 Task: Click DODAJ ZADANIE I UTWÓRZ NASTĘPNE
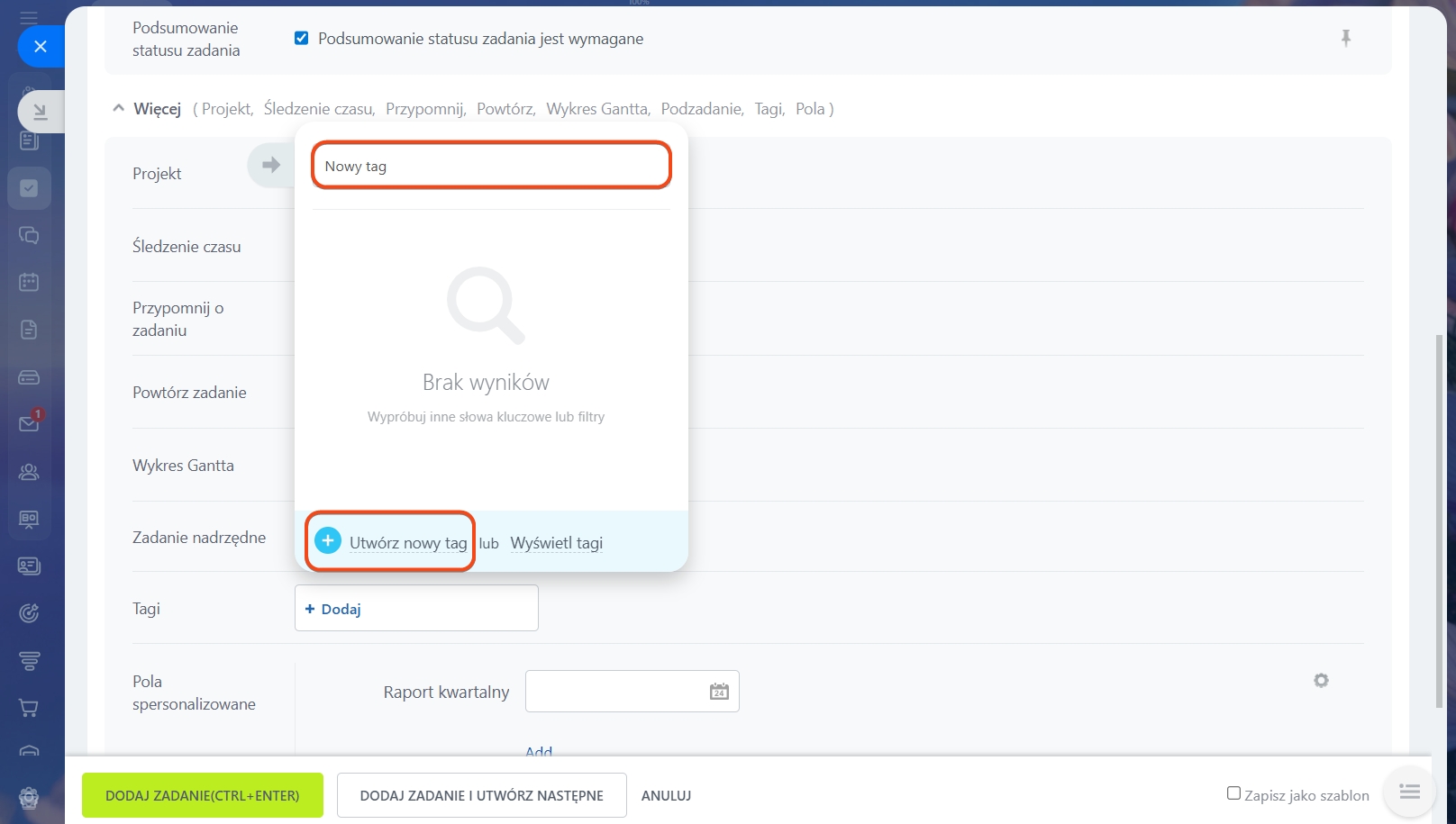click(482, 795)
